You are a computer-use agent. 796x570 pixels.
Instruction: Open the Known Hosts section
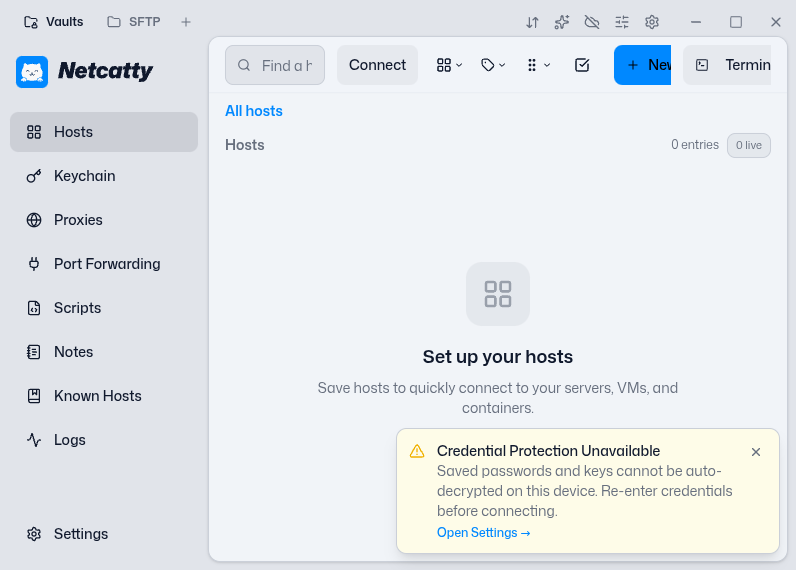point(104,396)
